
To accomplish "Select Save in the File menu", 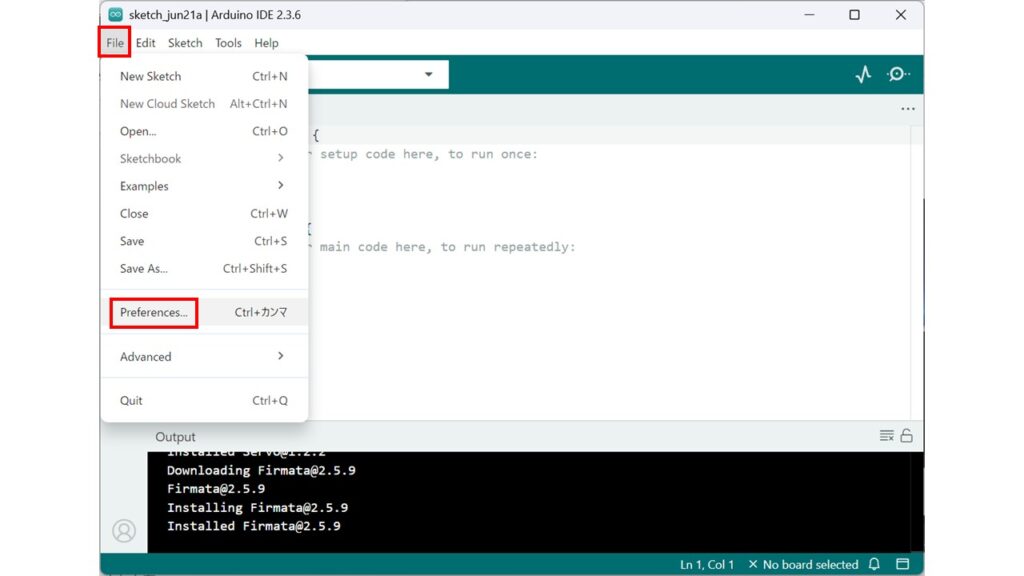I will 203,241.
